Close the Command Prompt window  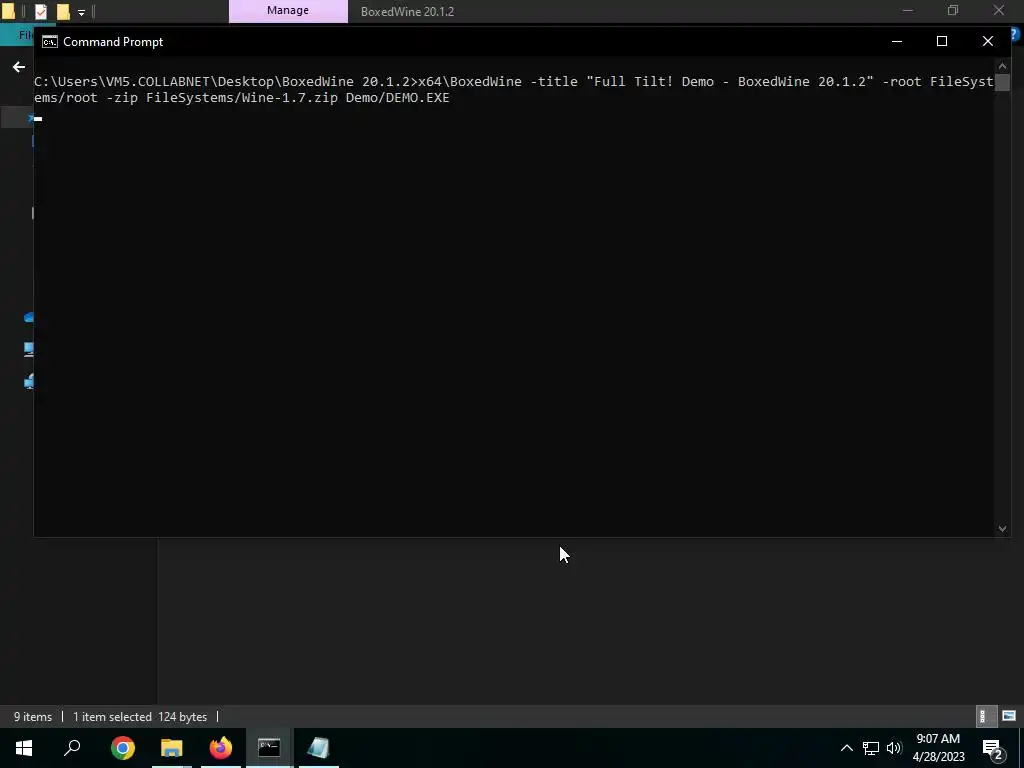(x=987, y=41)
